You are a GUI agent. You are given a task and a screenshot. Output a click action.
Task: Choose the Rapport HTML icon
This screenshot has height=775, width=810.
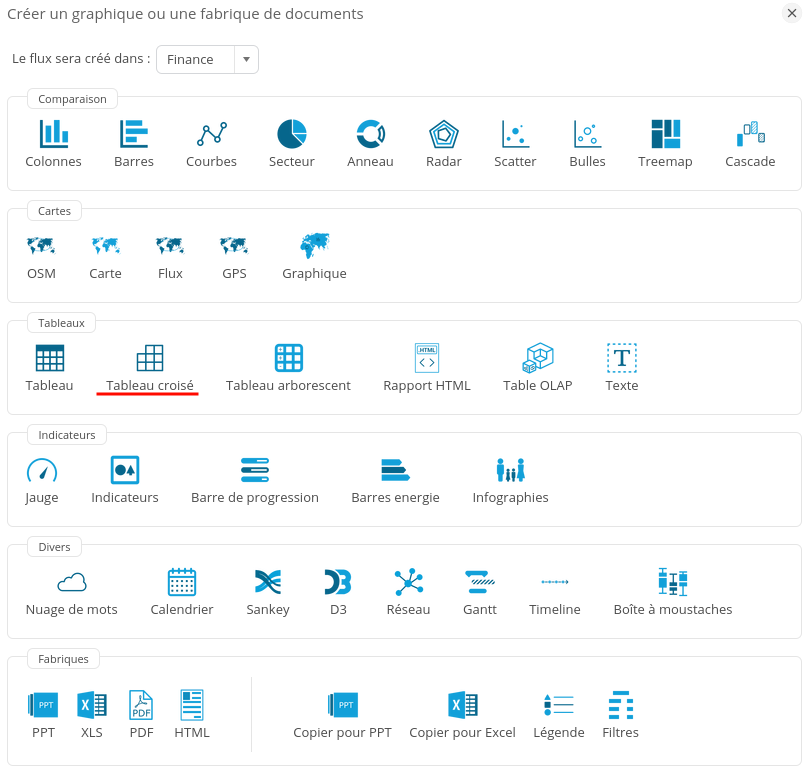(x=427, y=358)
